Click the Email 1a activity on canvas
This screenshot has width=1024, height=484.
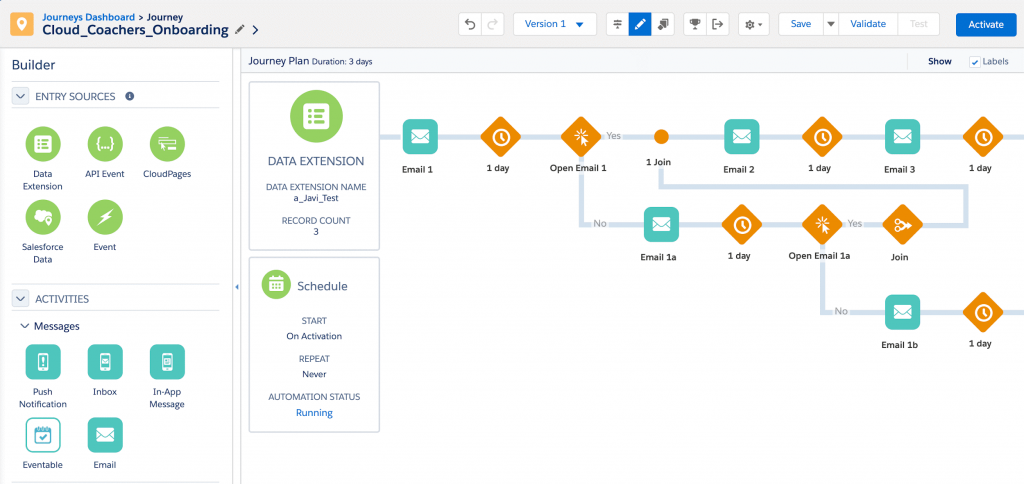pos(661,224)
